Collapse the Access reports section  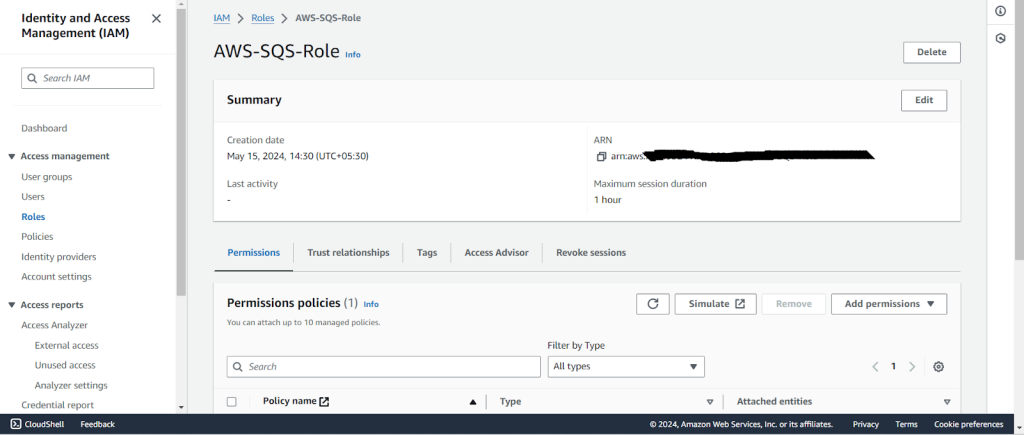point(11,305)
